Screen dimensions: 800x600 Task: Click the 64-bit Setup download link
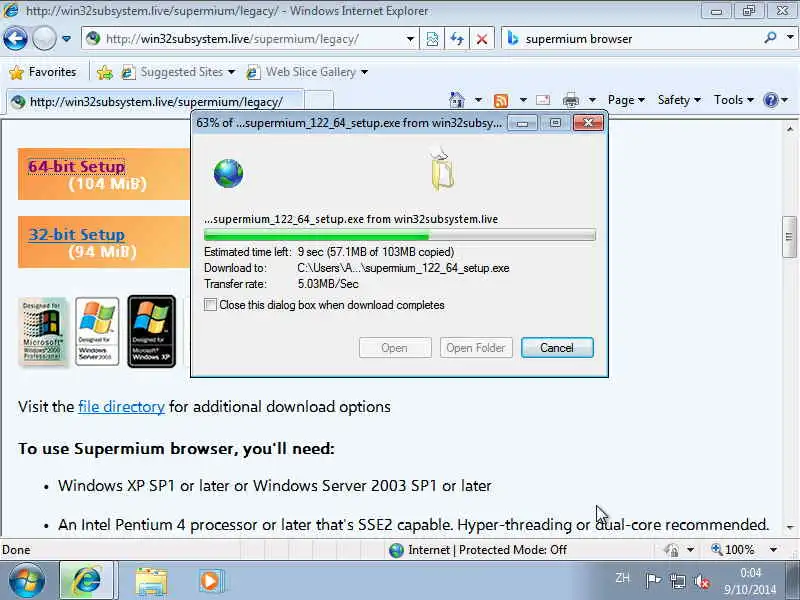(77, 166)
